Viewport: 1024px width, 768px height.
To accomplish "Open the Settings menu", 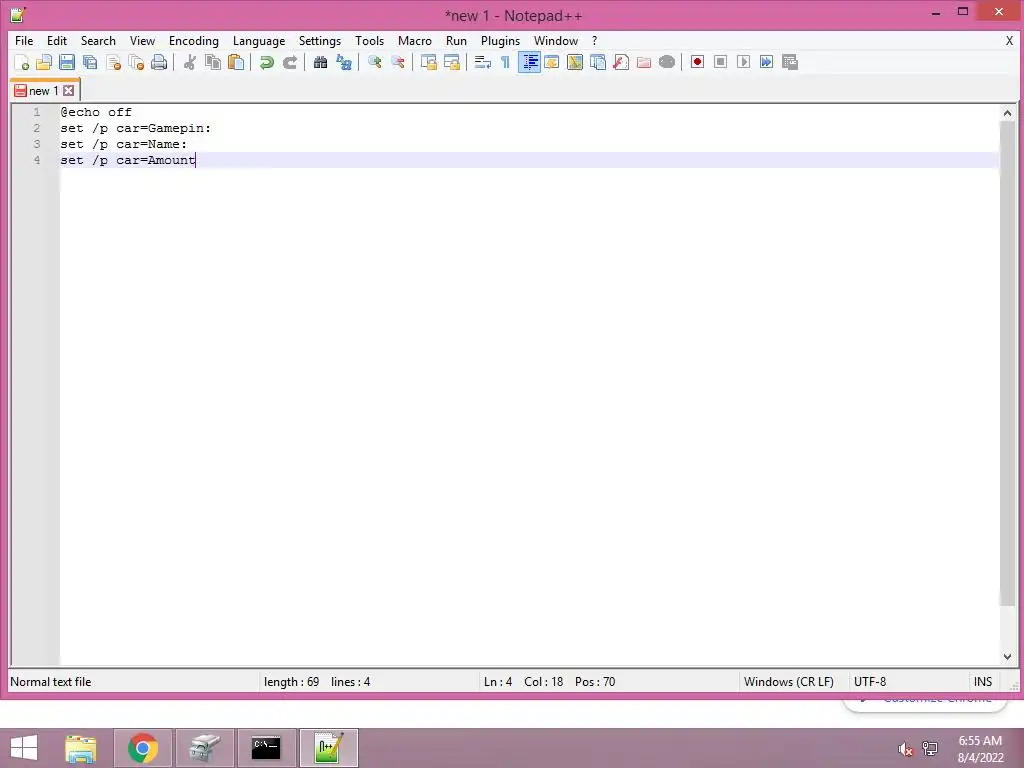I will (x=320, y=40).
